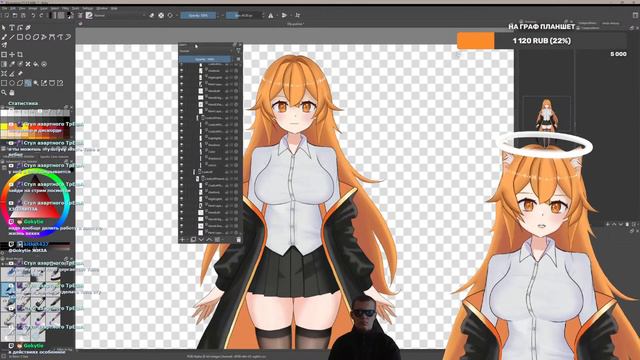The image size is (640, 360).
Task: Select the Similar Color Selection tool
Action: (x=44, y=83)
